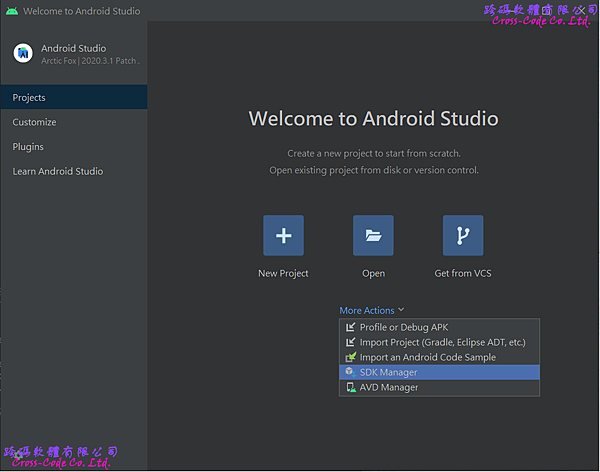This screenshot has height=472, width=600.
Task: Click the Open folder icon
Action: (x=373, y=236)
